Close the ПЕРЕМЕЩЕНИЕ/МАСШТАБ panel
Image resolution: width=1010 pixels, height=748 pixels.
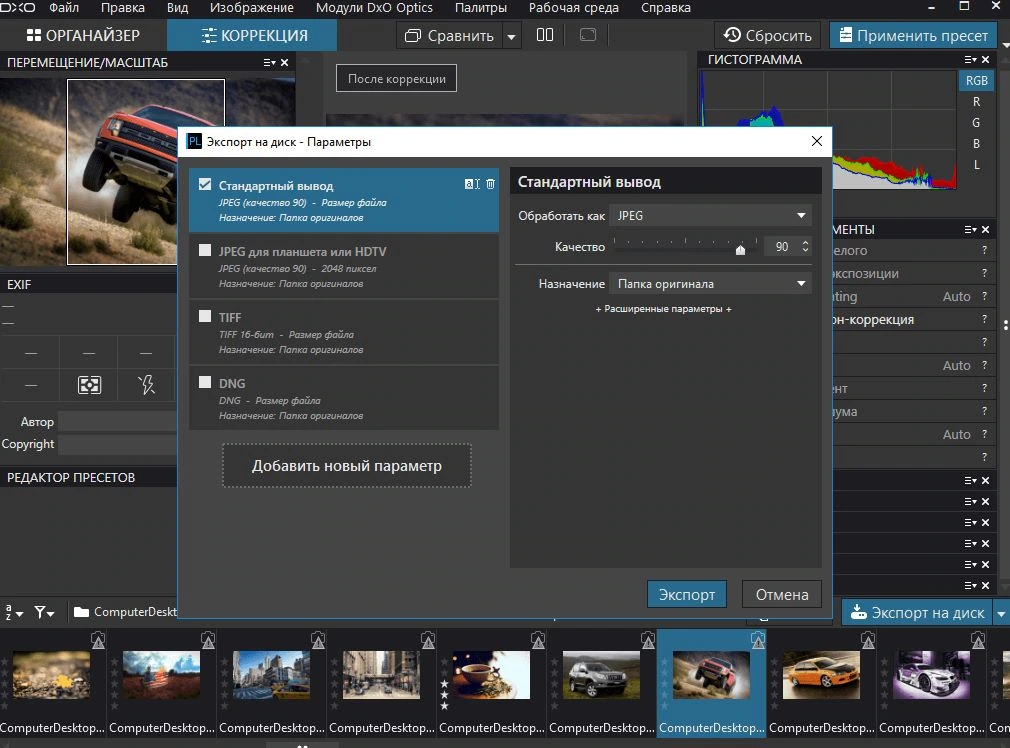coord(285,62)
